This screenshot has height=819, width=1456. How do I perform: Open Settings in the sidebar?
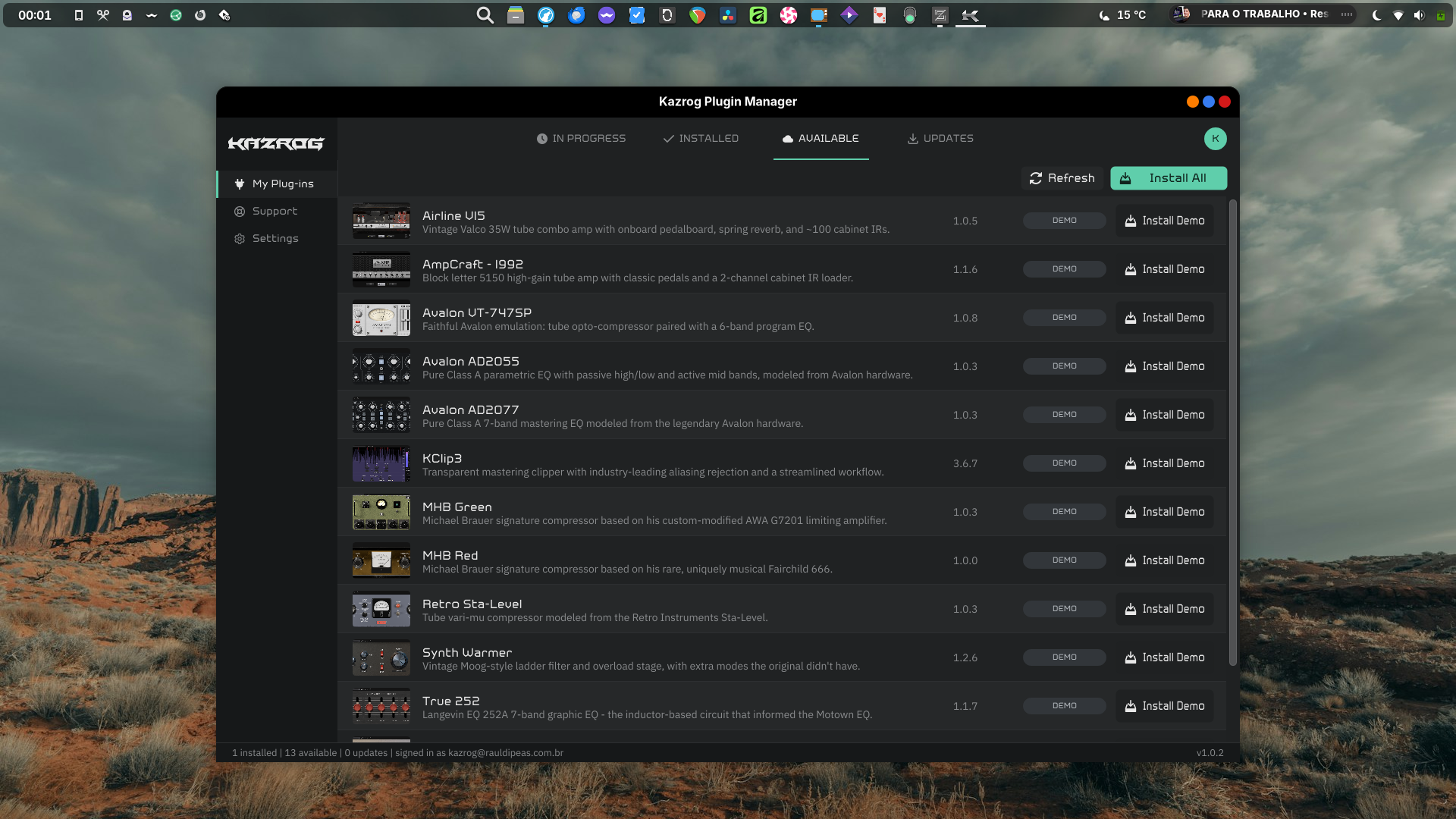(277, 239)
